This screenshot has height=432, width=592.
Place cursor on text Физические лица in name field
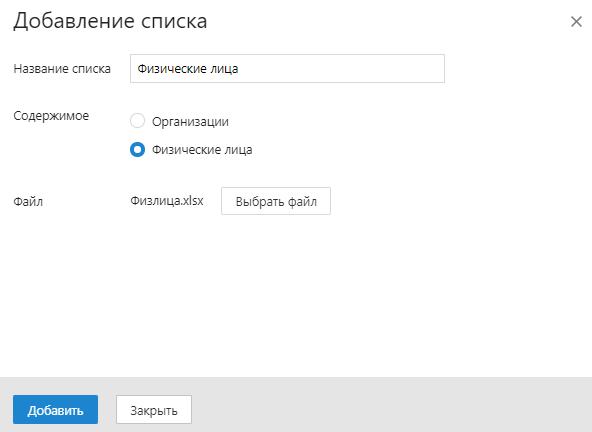point(188,69)
